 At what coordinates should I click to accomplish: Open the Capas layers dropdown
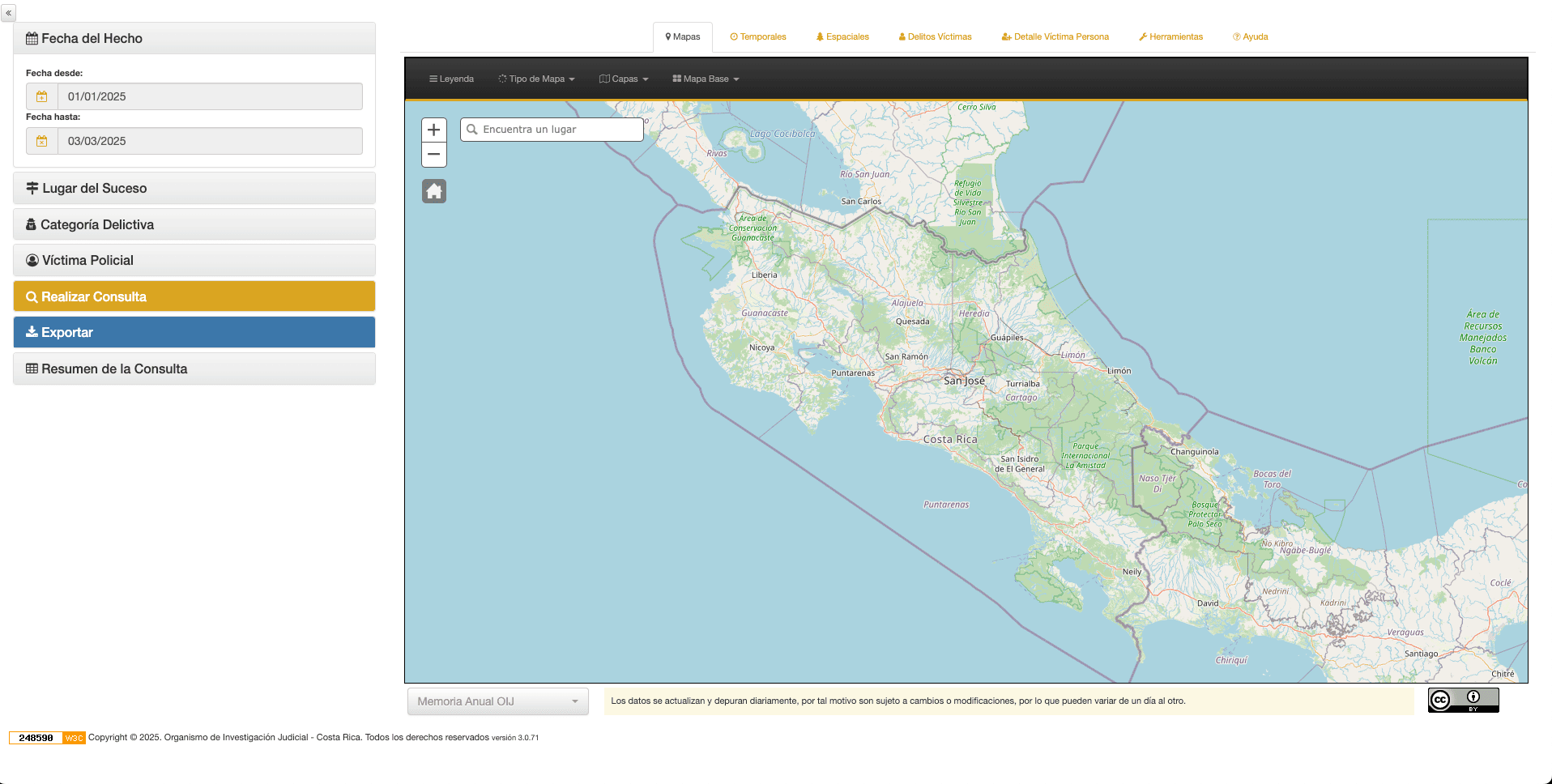[x=624, y=79]
